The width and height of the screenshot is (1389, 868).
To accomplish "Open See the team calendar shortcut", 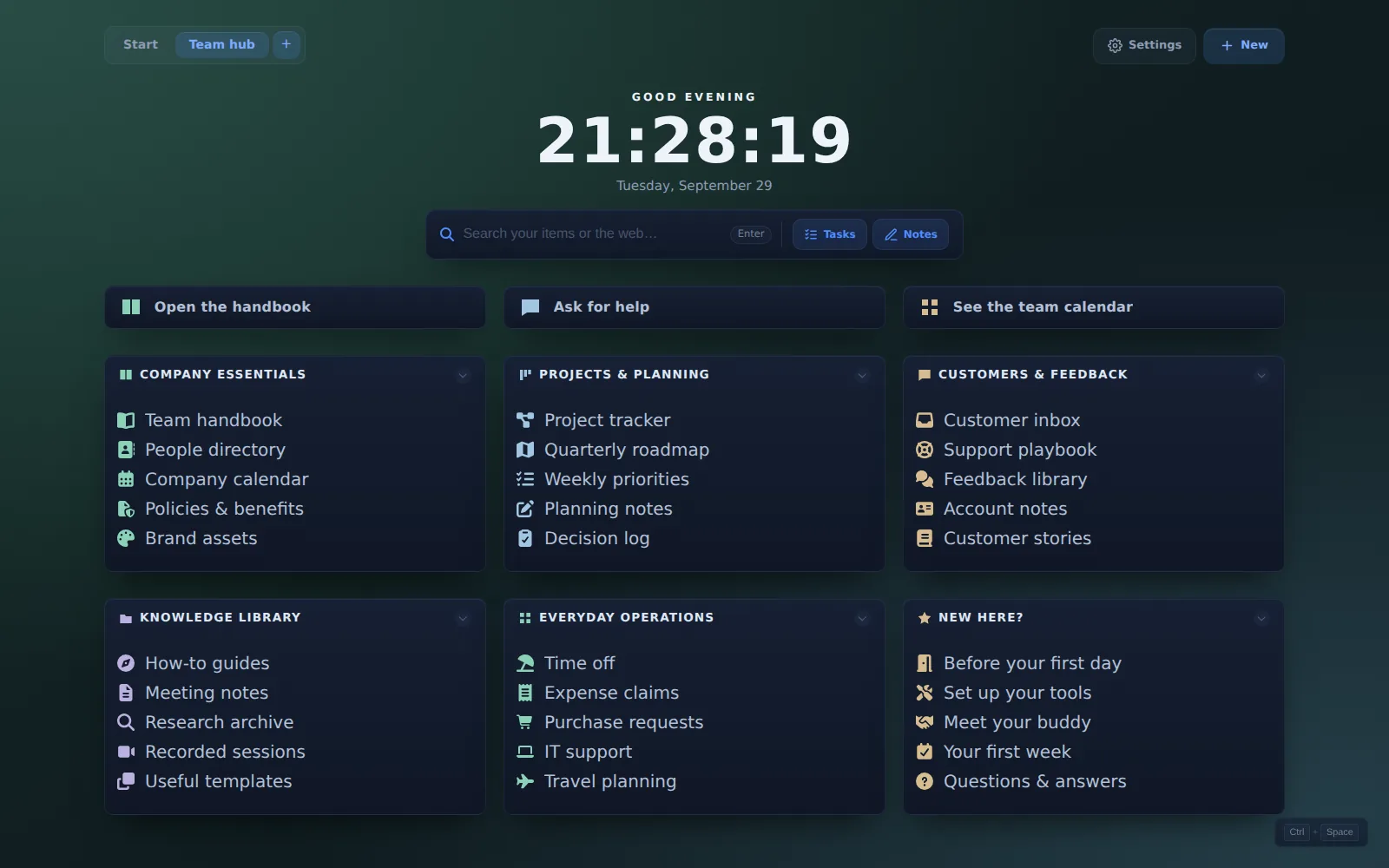I will [1094, 307].
